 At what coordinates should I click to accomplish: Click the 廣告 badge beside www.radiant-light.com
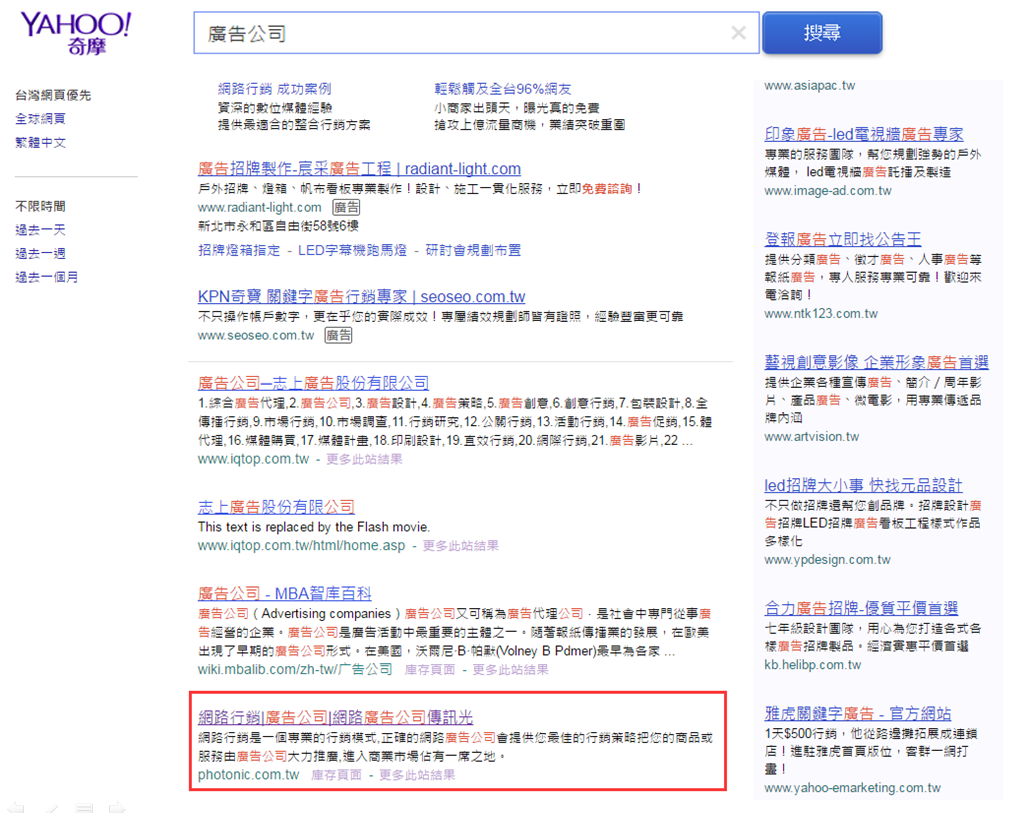point(346,207)
